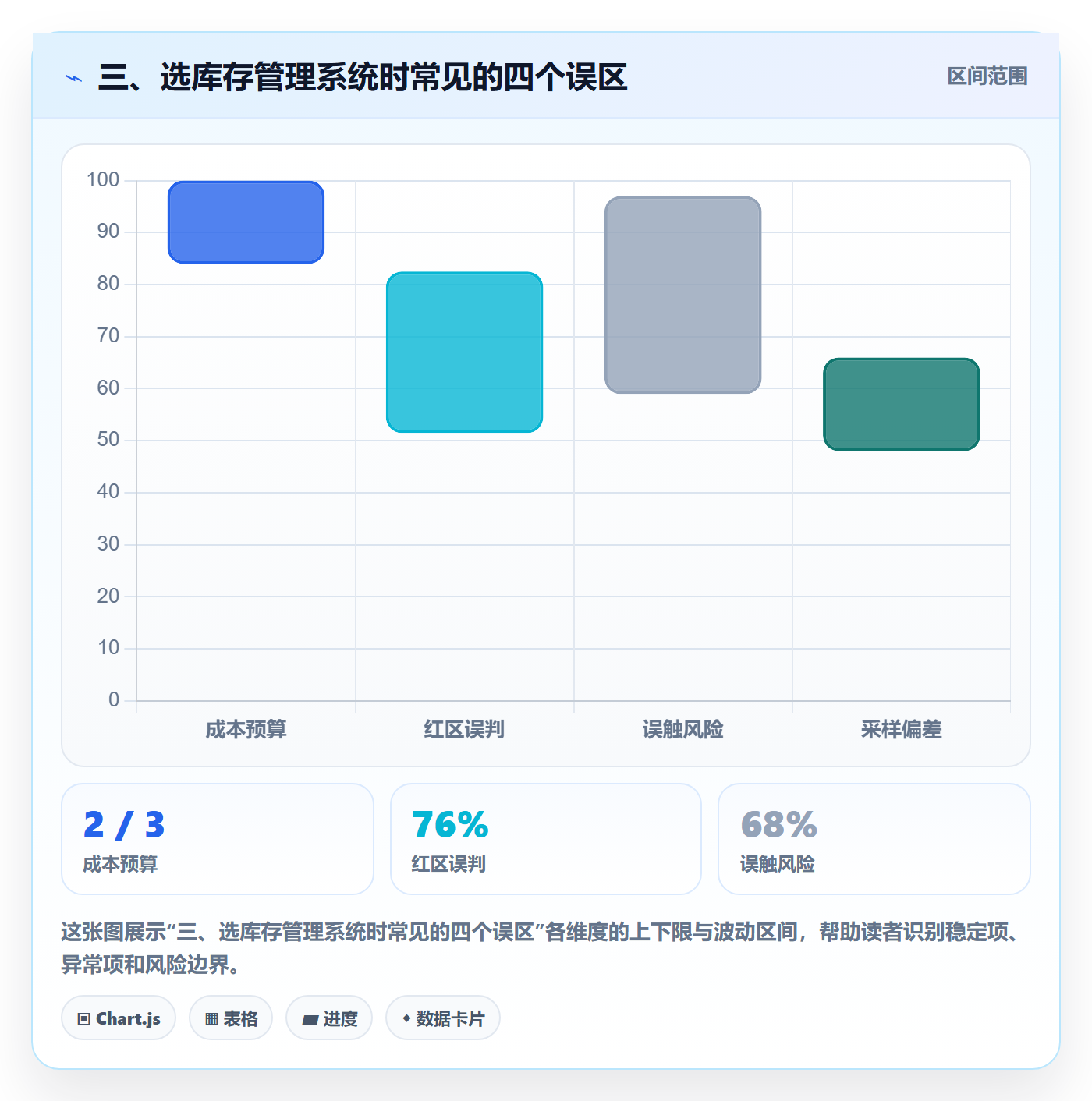Click the 76% figure
This screenshot has width=1092, height=1101.
click(x=450, y=825)
